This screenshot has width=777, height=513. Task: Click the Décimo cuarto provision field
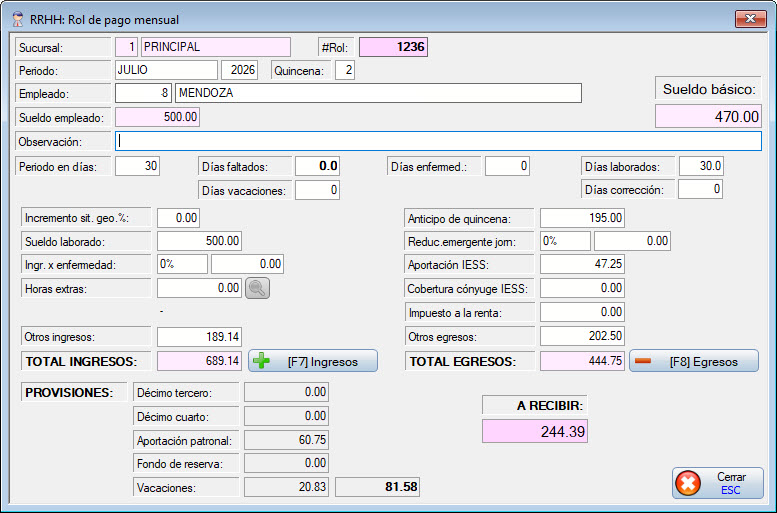click(x=286, y=416)
